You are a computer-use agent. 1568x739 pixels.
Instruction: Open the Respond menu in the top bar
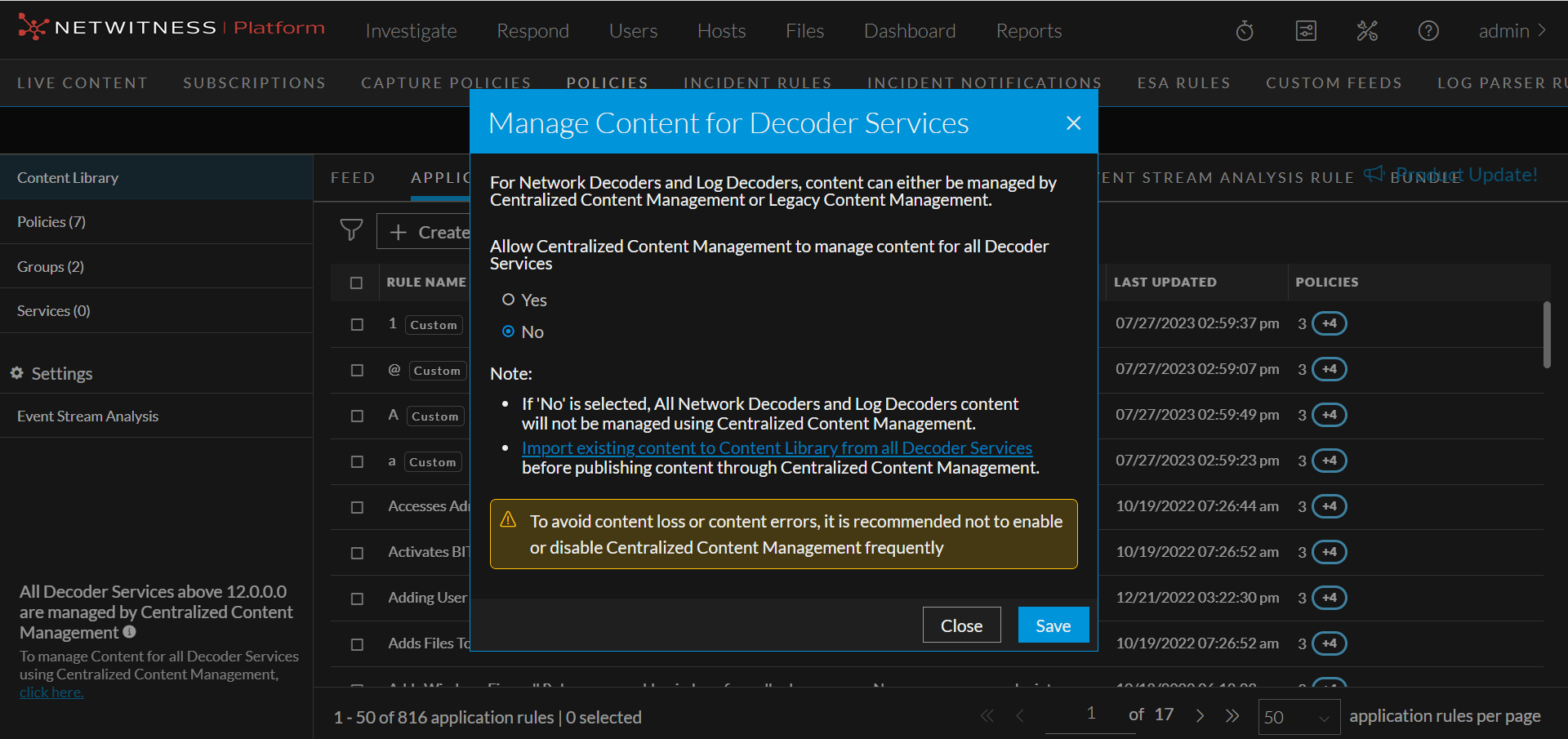coord(532,31)
